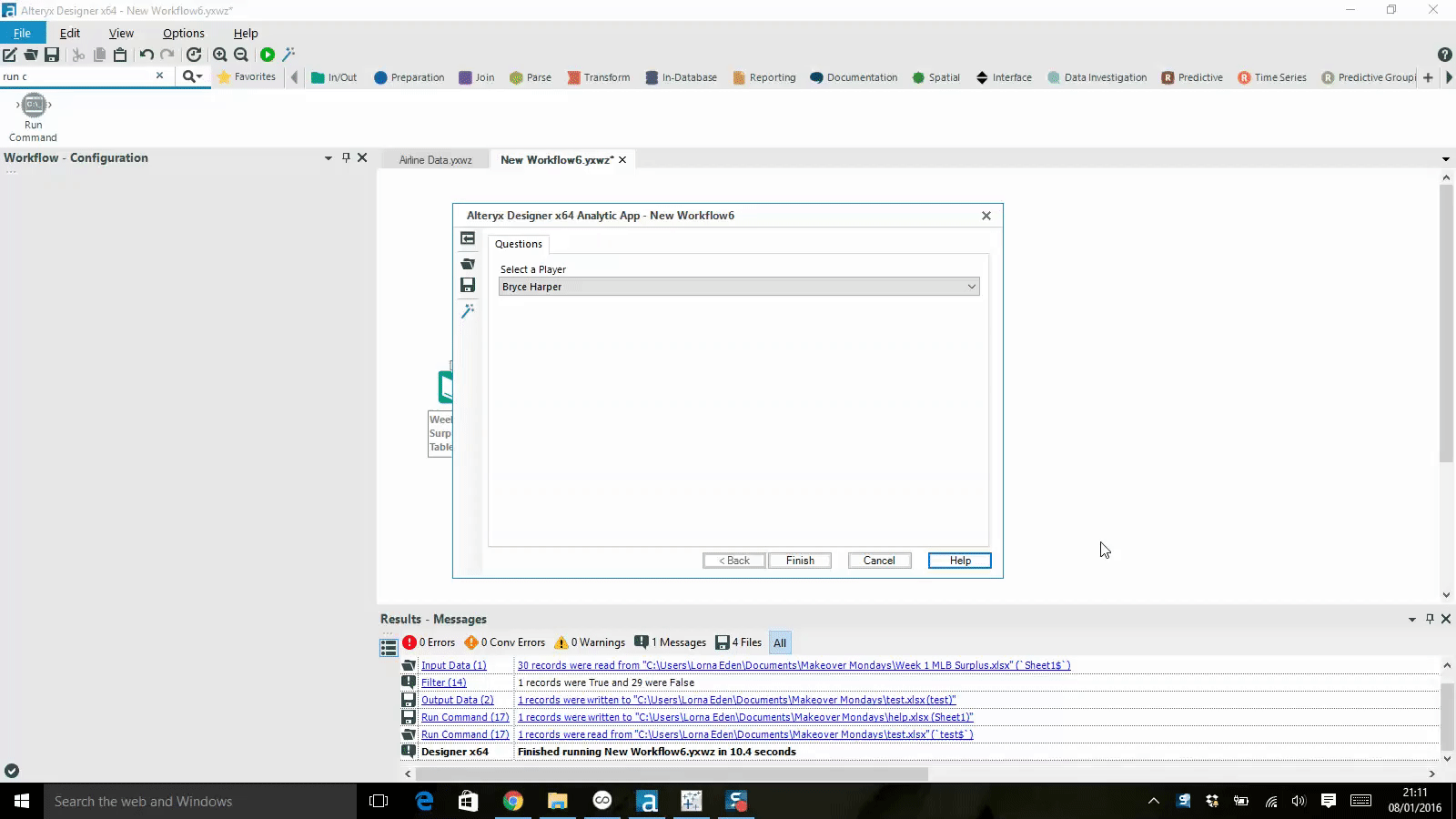Open File Explorer from the taskbar
The width and height of the screenshot is (1456, 819).
pos(557,801)
